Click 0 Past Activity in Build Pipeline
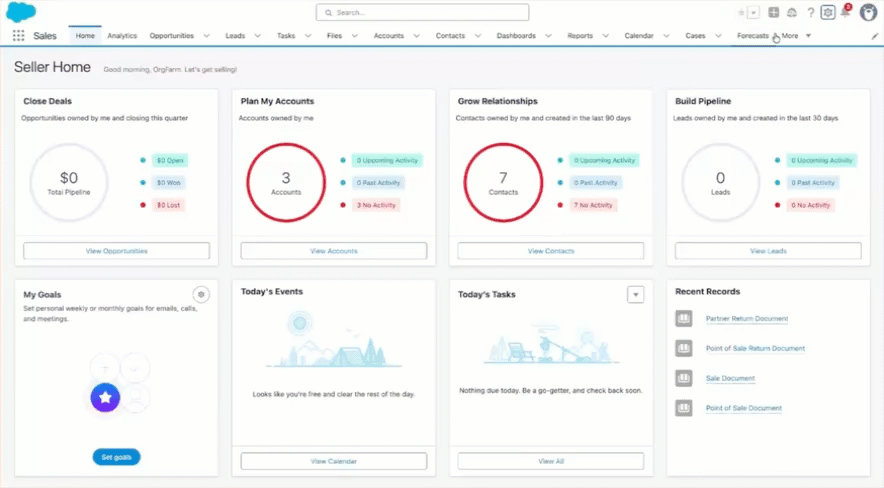The image size is (884, 488). (812, 183)
